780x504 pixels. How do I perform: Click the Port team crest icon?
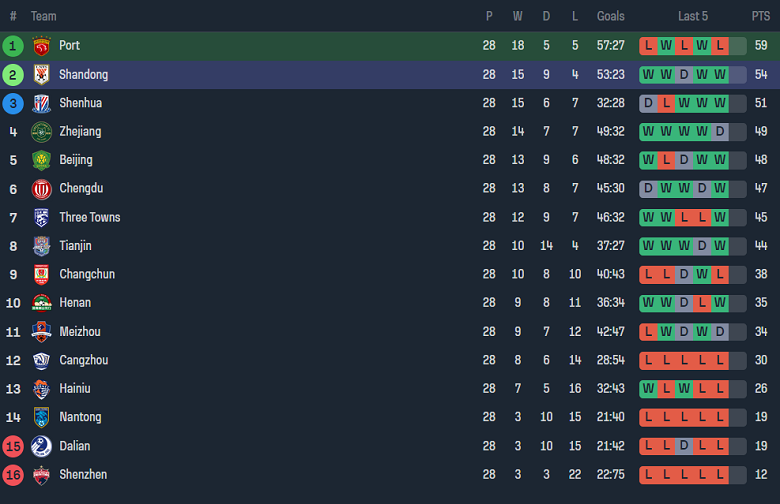41,46
